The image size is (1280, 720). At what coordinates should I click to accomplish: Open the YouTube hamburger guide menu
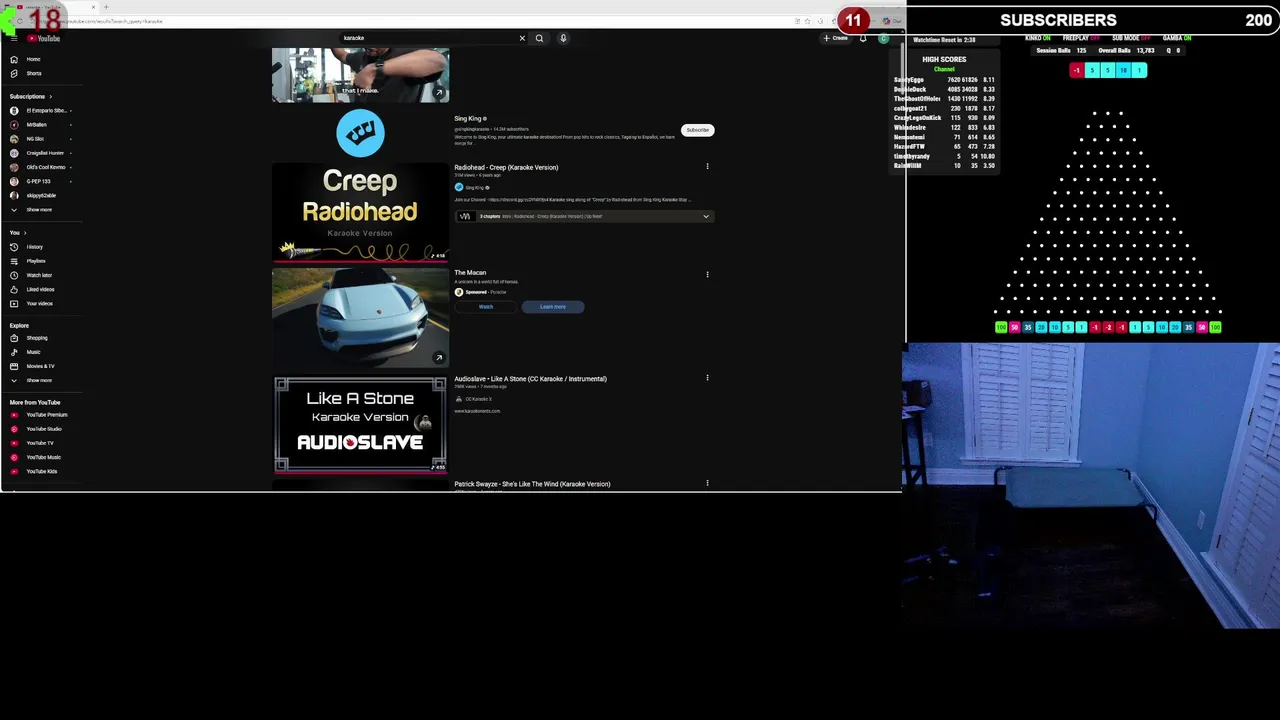click(14, 38)
